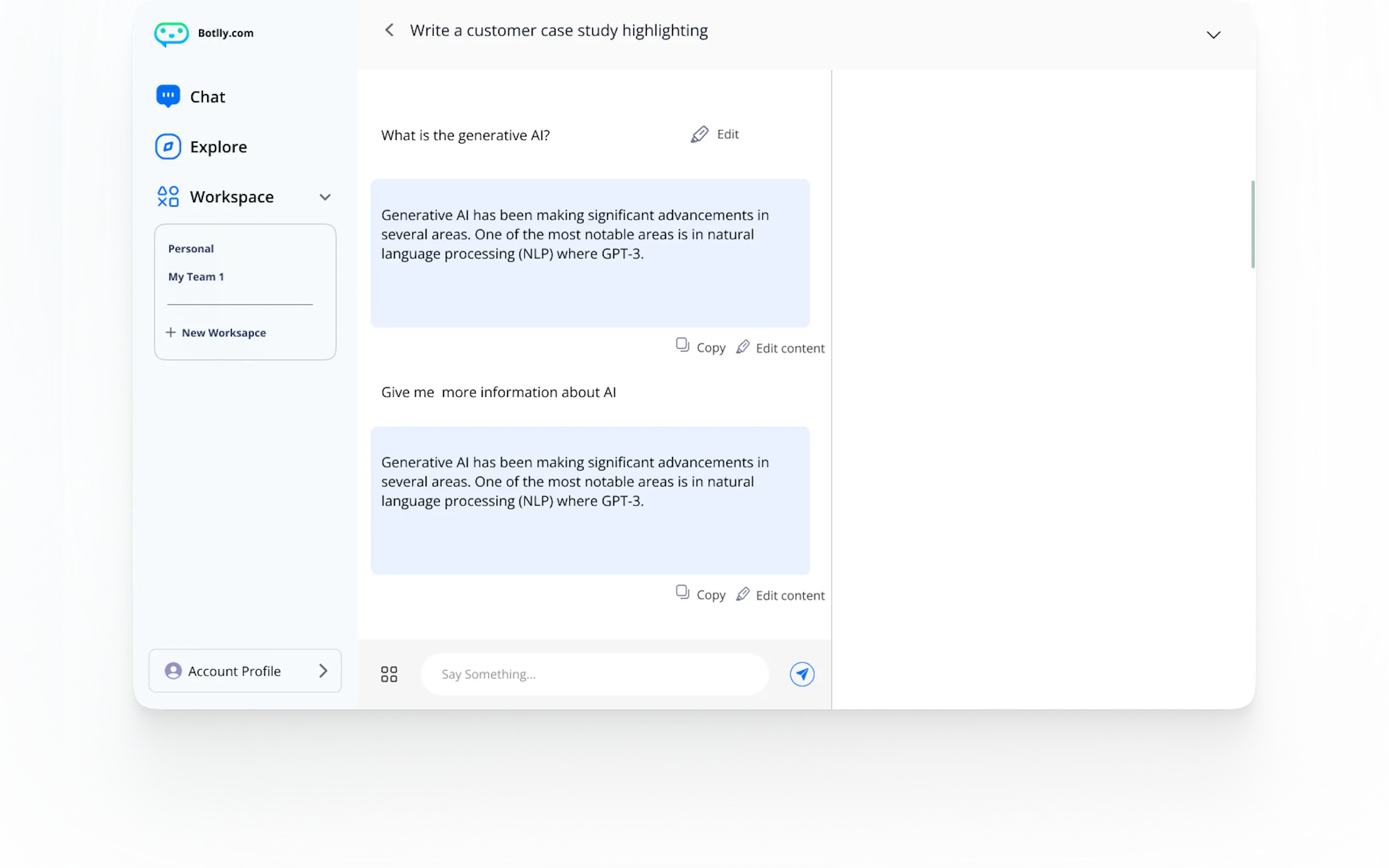Expand the top-right dropdown chevron
The width and height of the screenshot is (1389, 868).
click(1213, 35)
